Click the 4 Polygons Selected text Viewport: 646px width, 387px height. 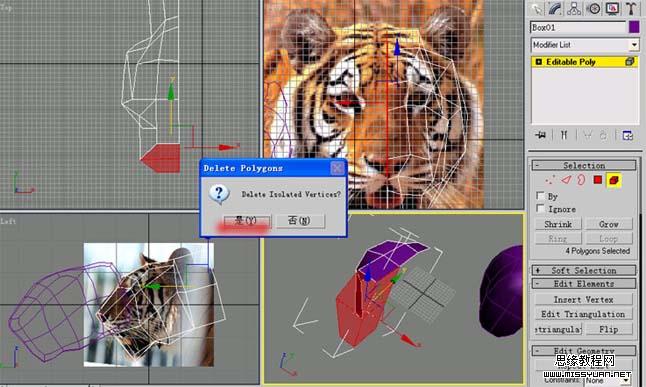pyautogui.click(x=597, y=251)
